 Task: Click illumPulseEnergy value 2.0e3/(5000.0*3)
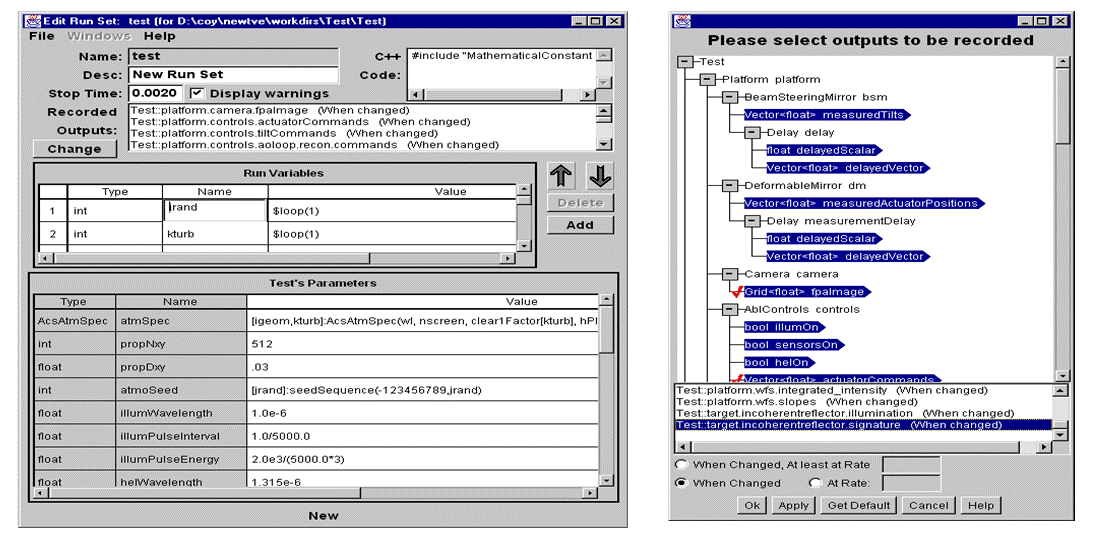[423, 459]
